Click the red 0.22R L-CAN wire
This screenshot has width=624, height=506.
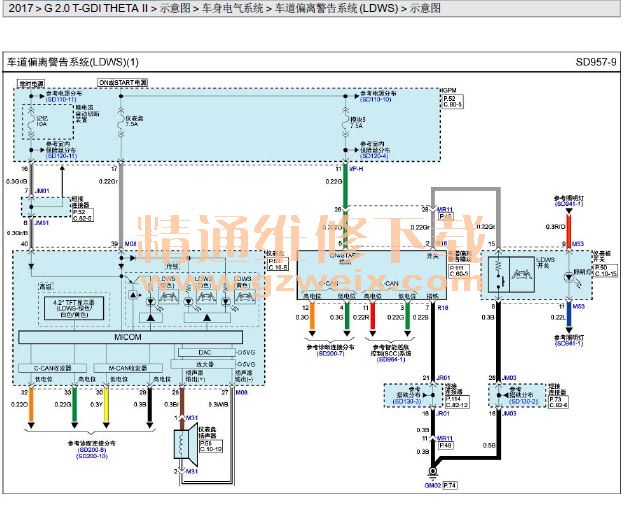pos(372,315)
